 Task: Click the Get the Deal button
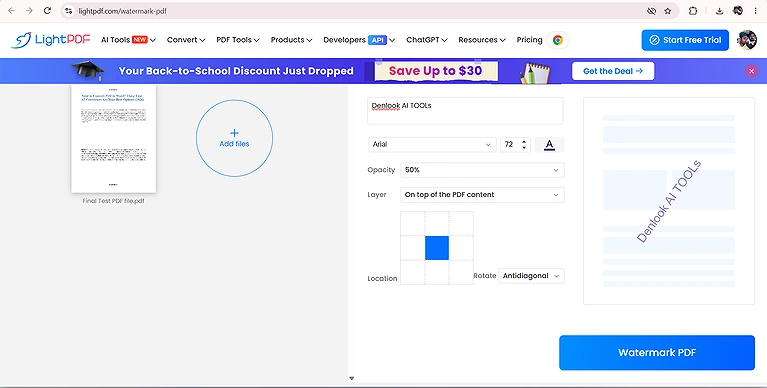613,71
